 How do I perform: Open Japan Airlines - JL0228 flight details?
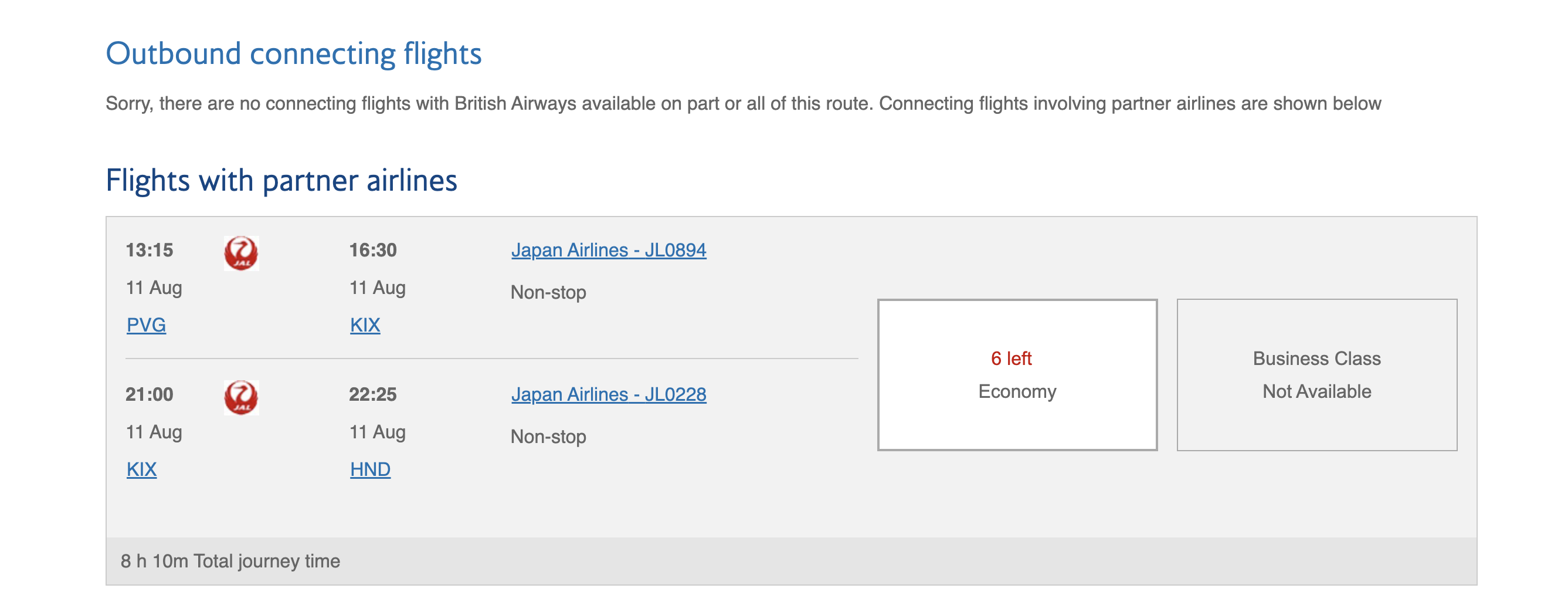coord(609,395)
